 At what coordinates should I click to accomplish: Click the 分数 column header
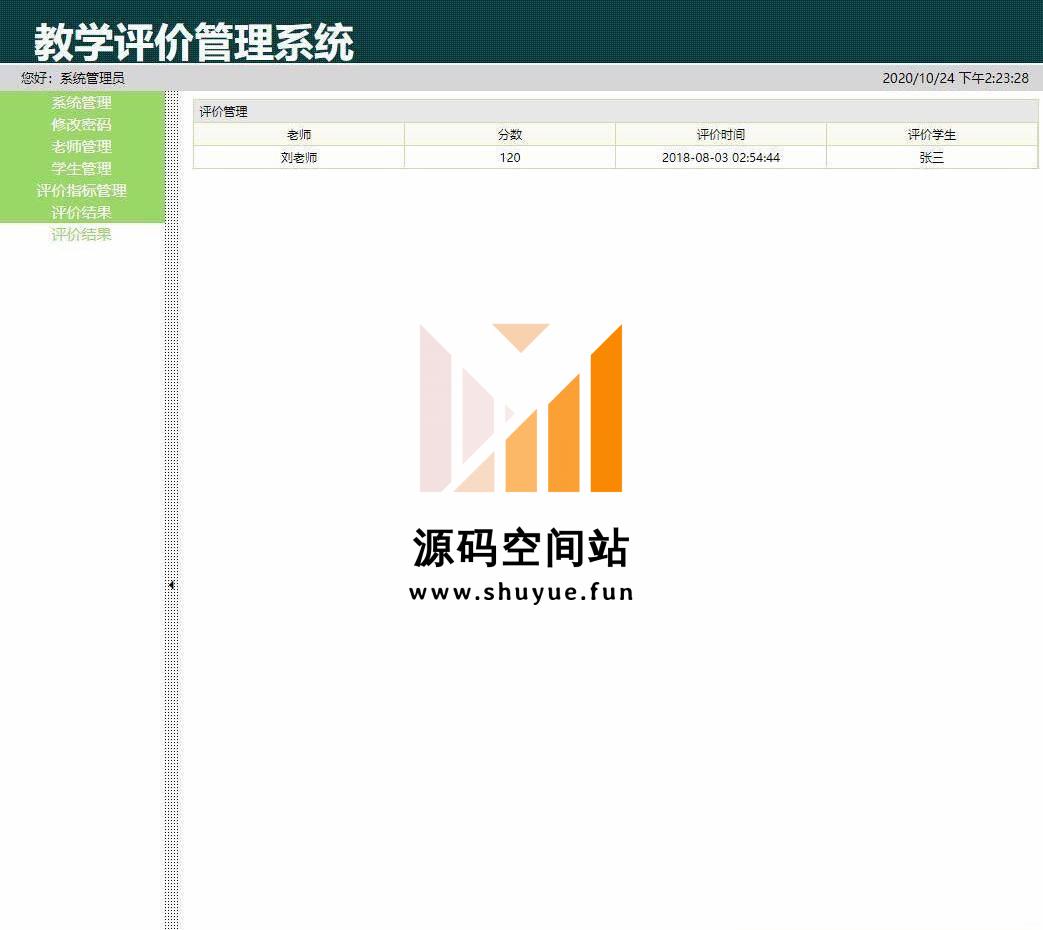(510, 134)
